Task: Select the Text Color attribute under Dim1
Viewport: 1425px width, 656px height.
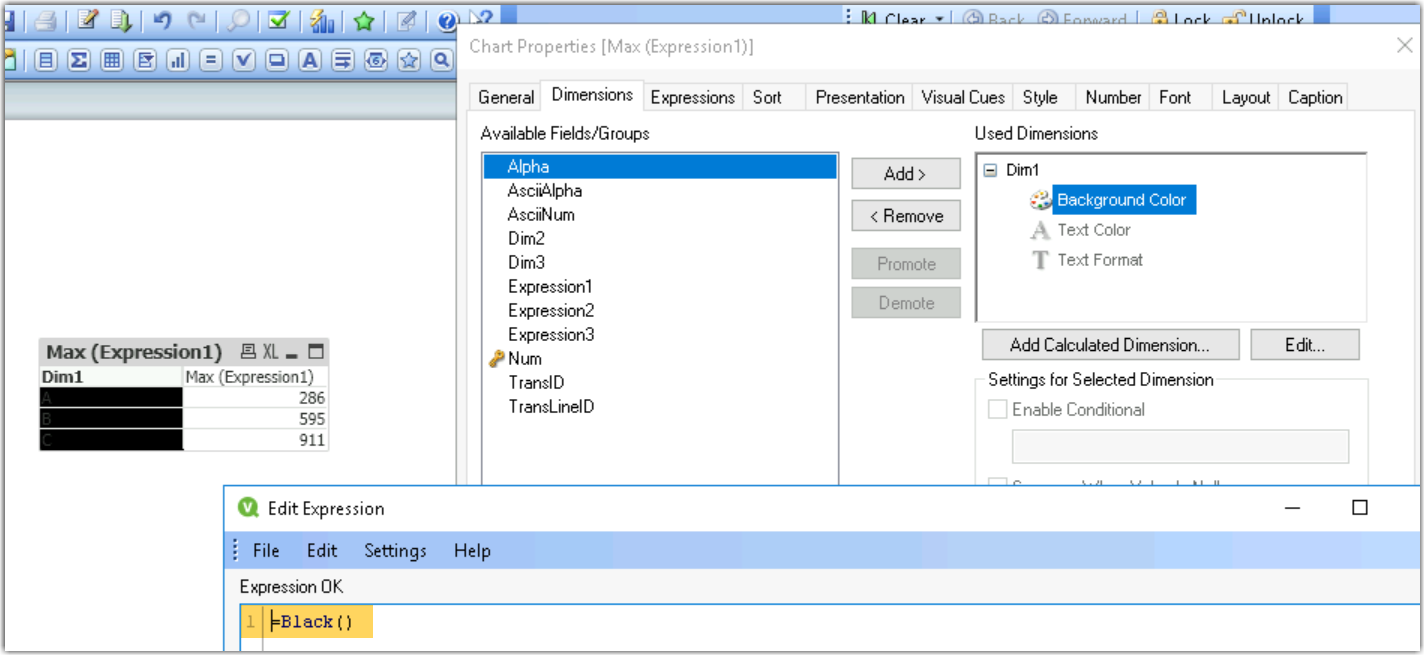Action: 1095,229
